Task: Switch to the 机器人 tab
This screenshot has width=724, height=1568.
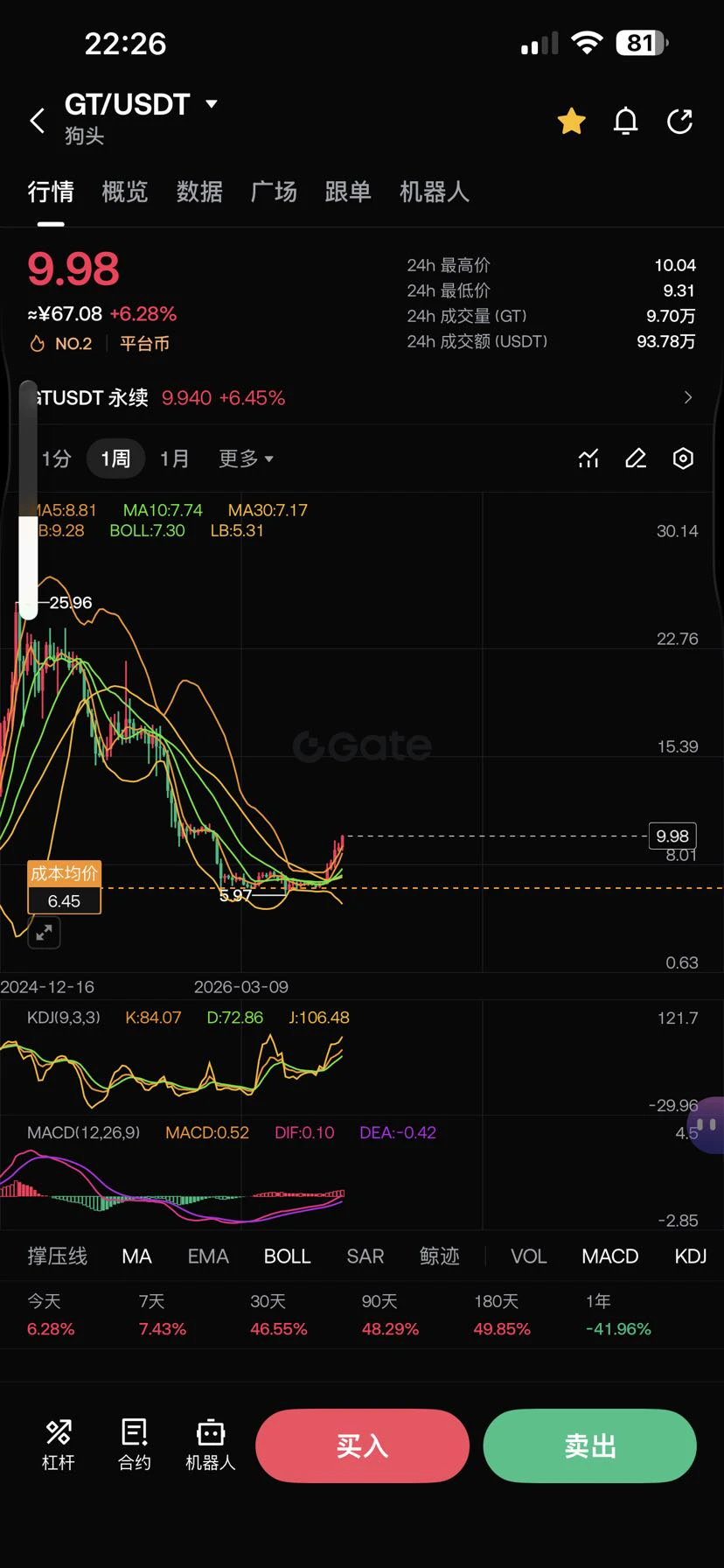Action: [435, 192]
